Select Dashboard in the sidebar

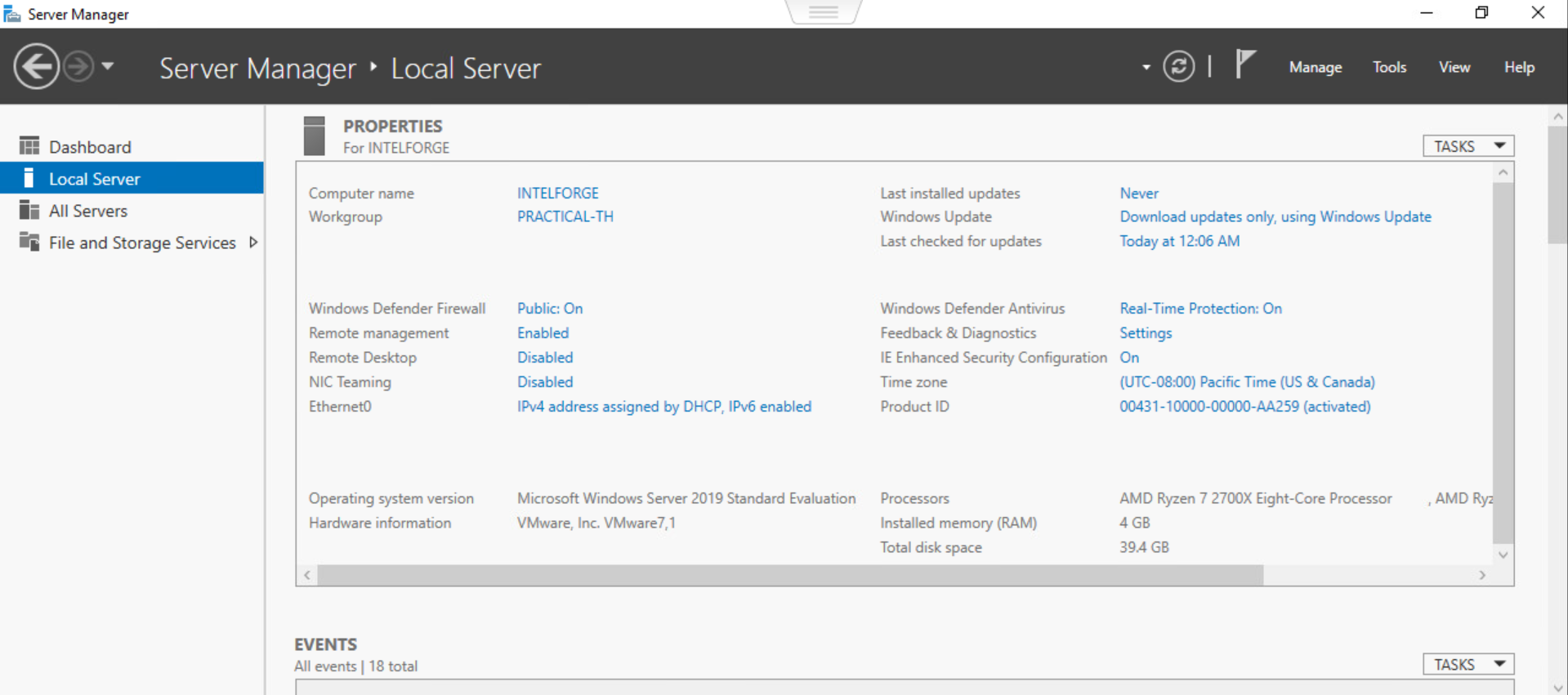coord(132,147)
